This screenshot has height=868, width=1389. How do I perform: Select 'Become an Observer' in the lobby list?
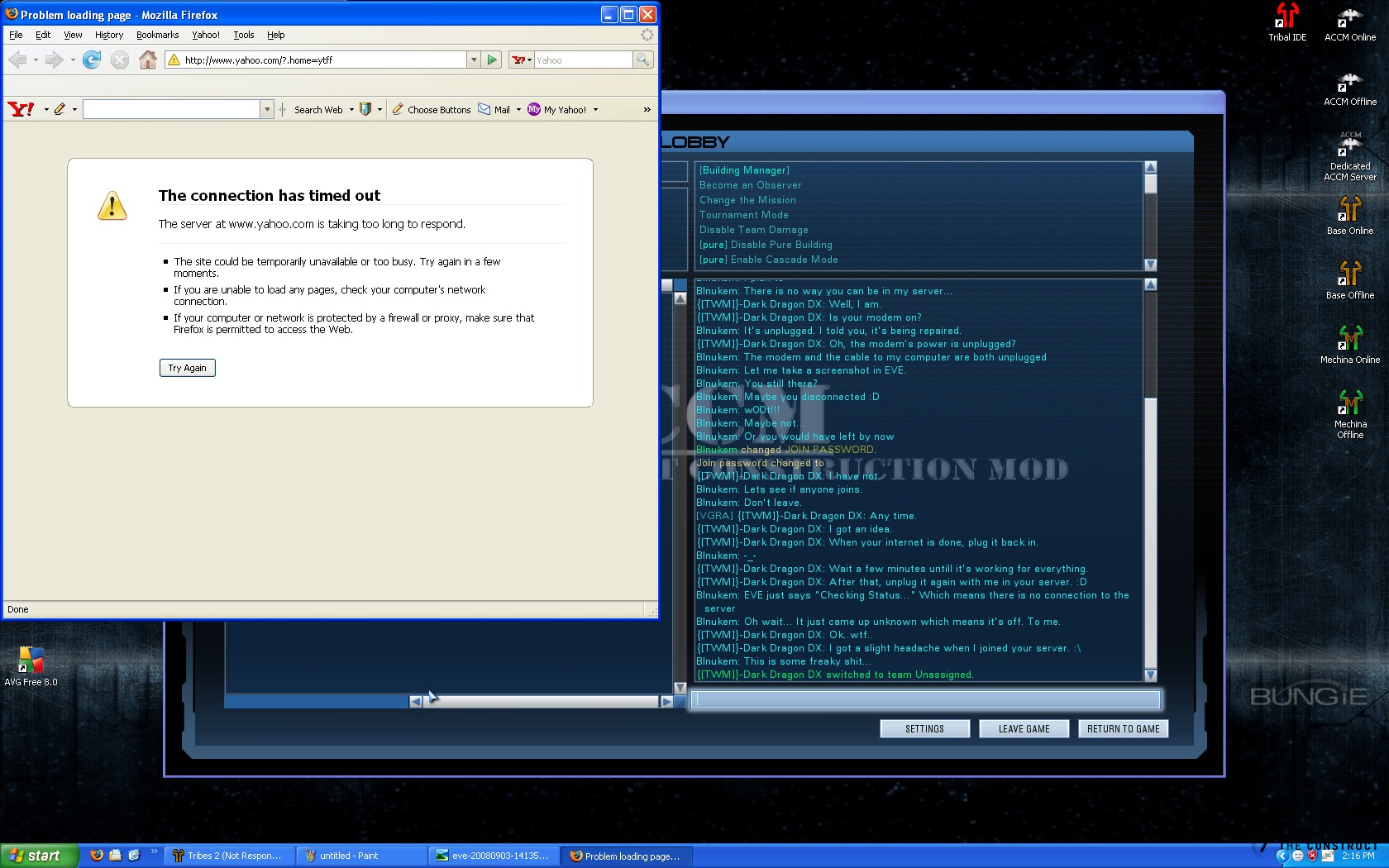(x=750, y=185)
